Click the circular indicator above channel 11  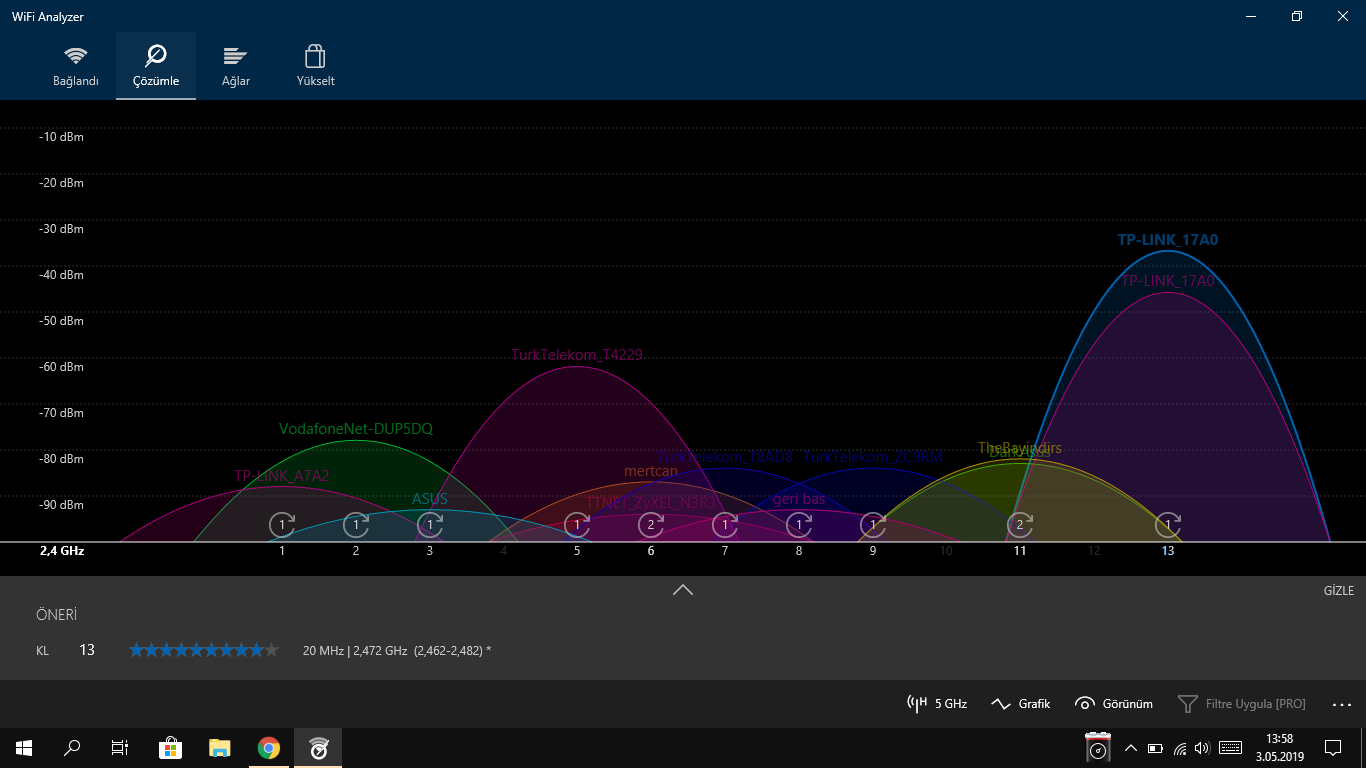click(x=1020, y=524)
